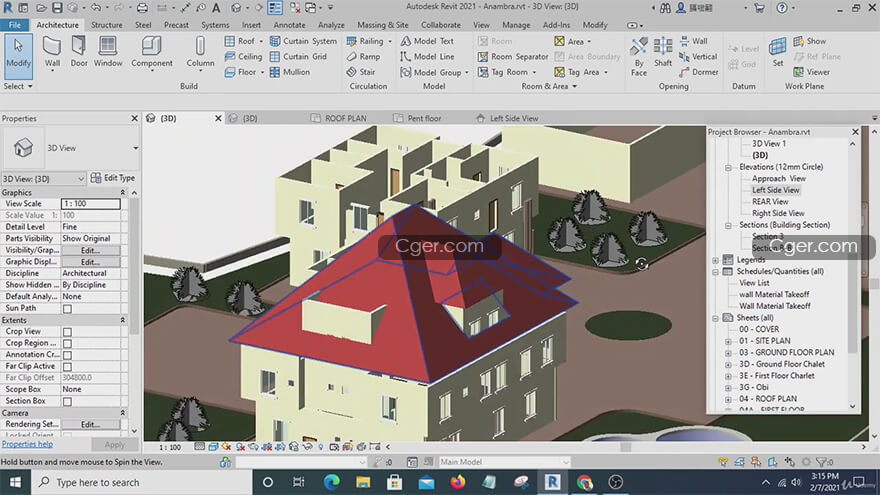Click the View Scale input field
The image size is (880, 495).
tap(90, 204)
